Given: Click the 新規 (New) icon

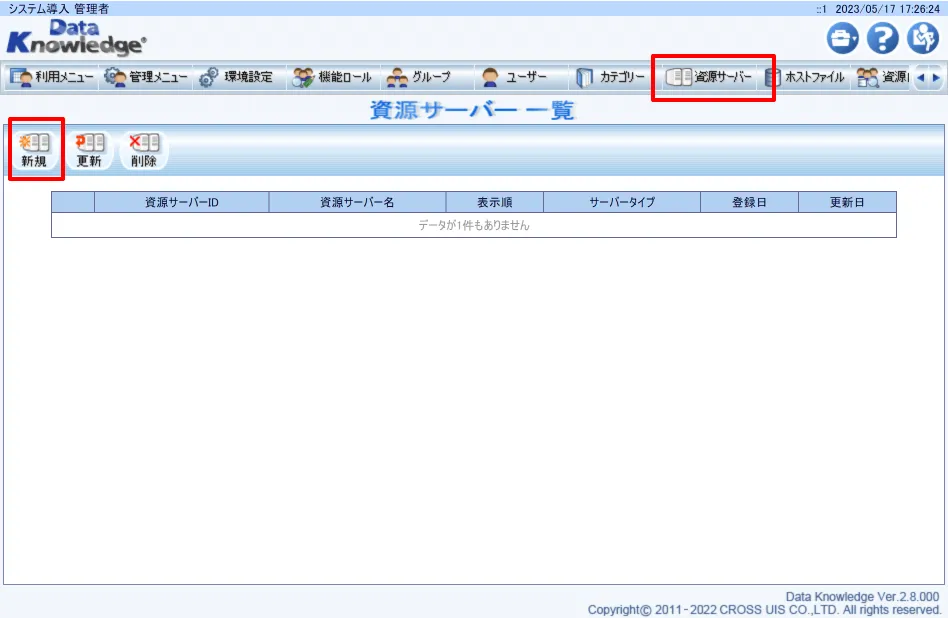Looking at the screenshot, I should [35, 148].
